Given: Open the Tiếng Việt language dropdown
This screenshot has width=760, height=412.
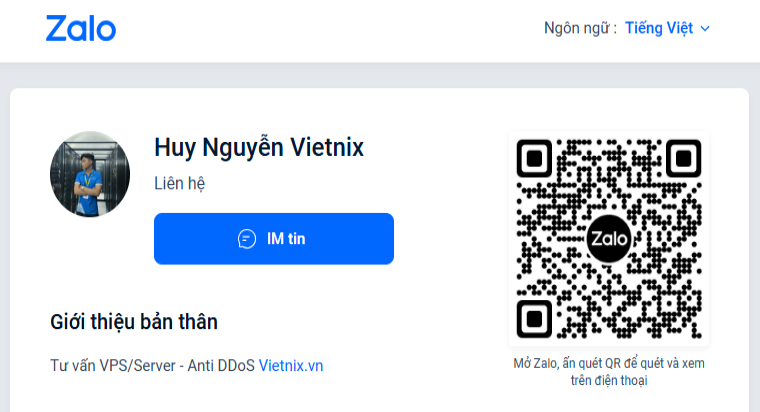Looking at the screenshot, I should point(660,28).
